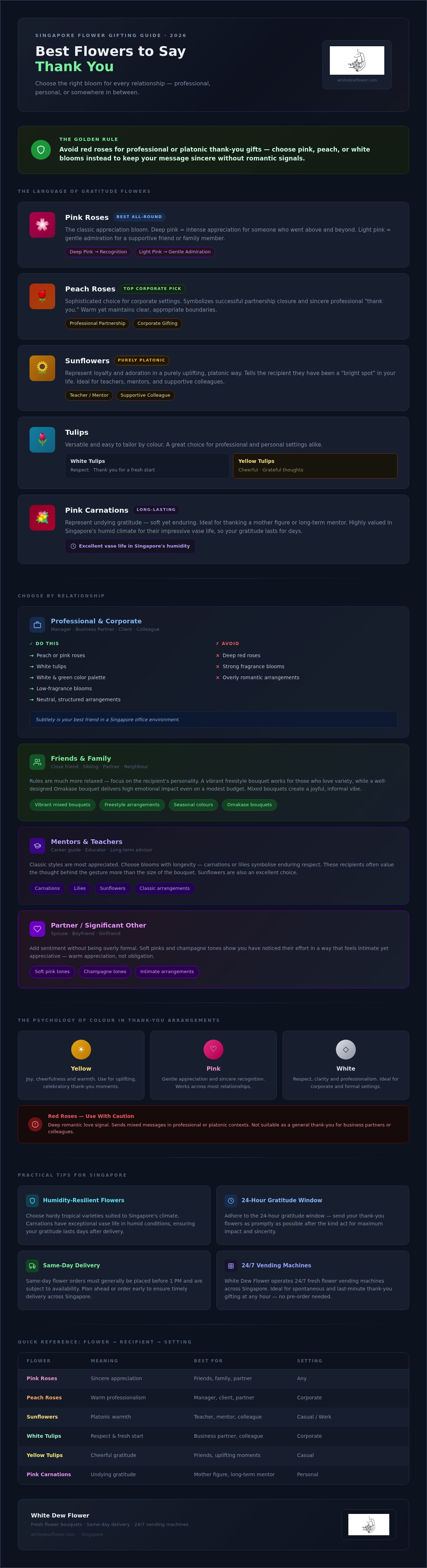Click the graduation cap Mentors & Teachers icon
The image size is (427, 1568).
[x=37, y=845]
